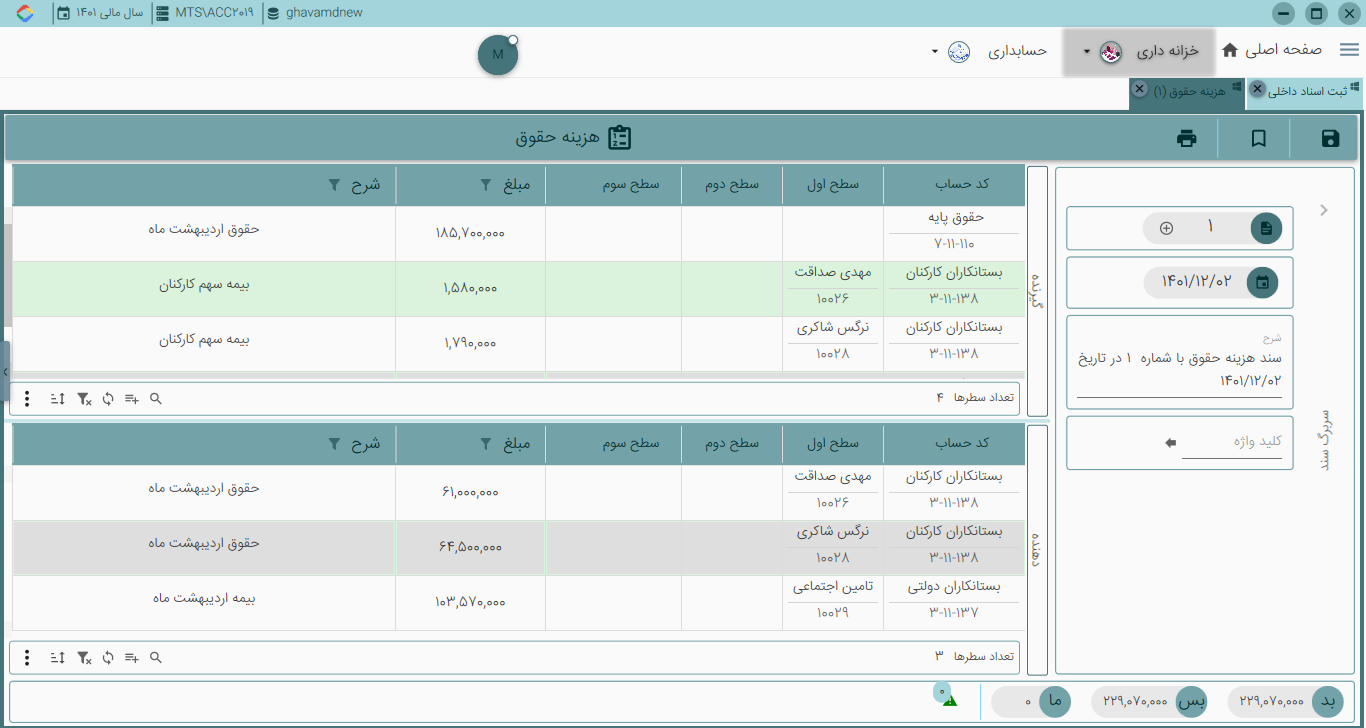The height and width of the screenshot is (728, 1366).
Task: Click the document number icon beside 1
Action: [1266, 228]
